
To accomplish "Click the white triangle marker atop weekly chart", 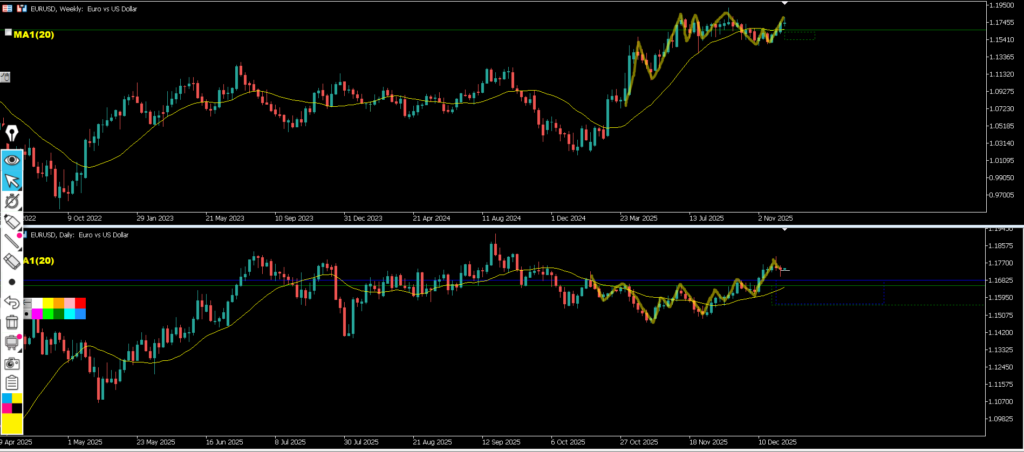I will [784, 5].
